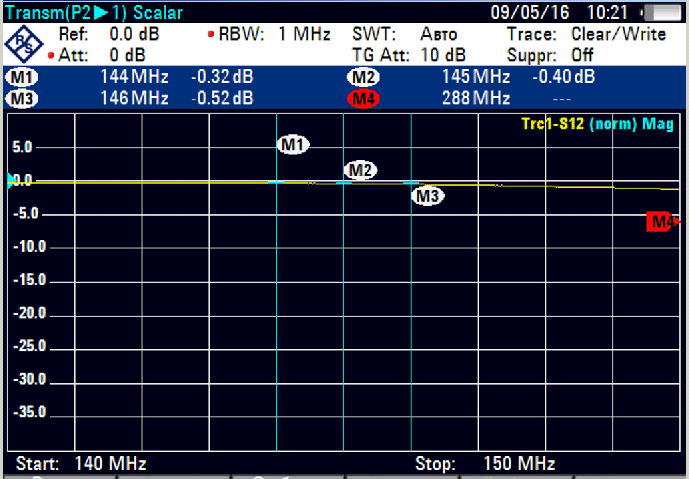The image size is (689, 479).
Task: Click the M1 marker on the trace
Action: [293, 145]
